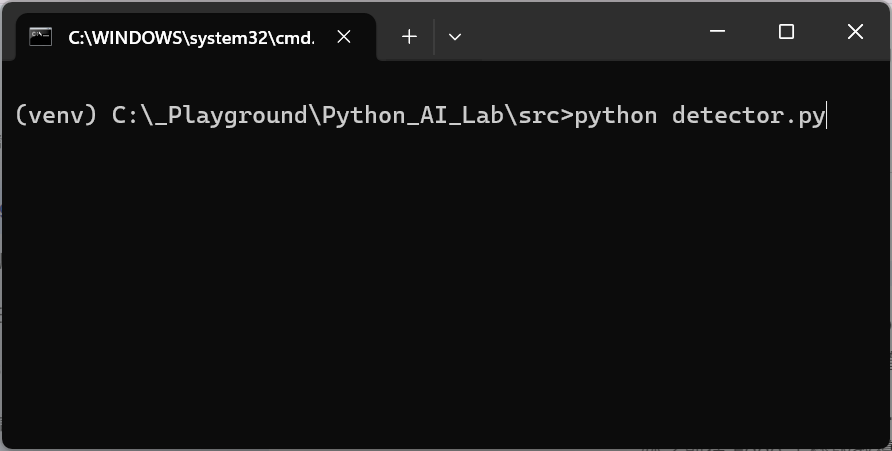Click the blank terminal area below the prompt
Viewport: 892px width, 451px height.
click(445, 300)
